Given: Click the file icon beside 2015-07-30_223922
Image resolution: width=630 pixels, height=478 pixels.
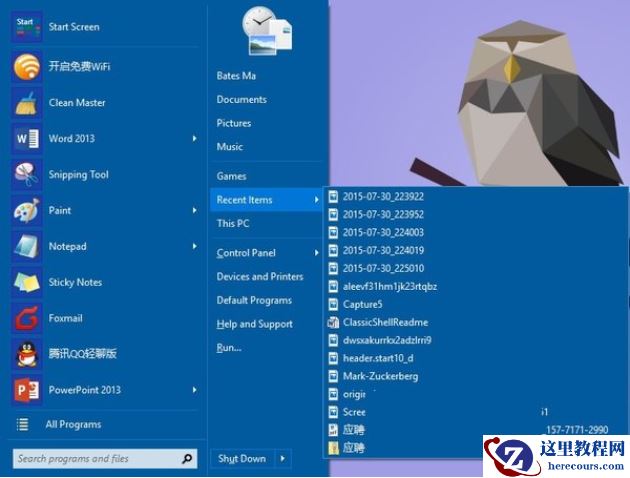Looking at the screenshot, I should [x=333, y=197].
